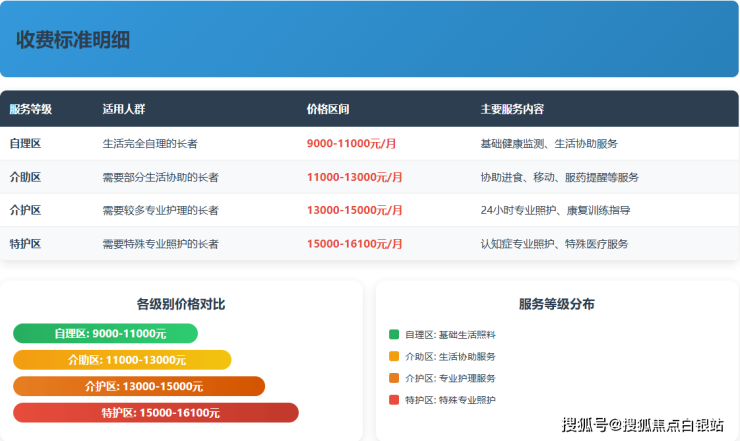
Task: Click the red 特护区 legend color swatch
Action: [x=393, y=400]
